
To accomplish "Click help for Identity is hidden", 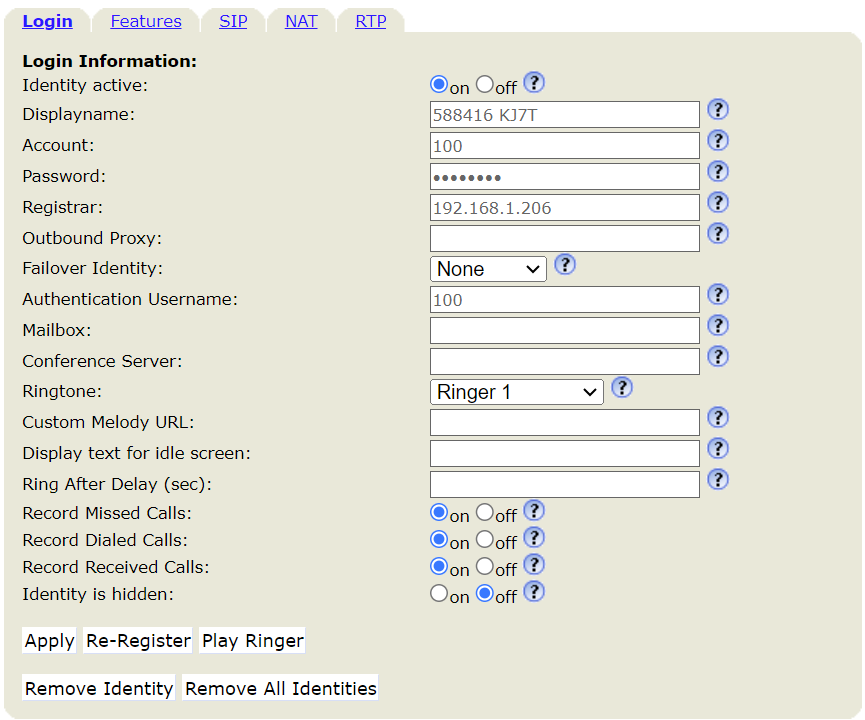I will [x=533, y=591].
